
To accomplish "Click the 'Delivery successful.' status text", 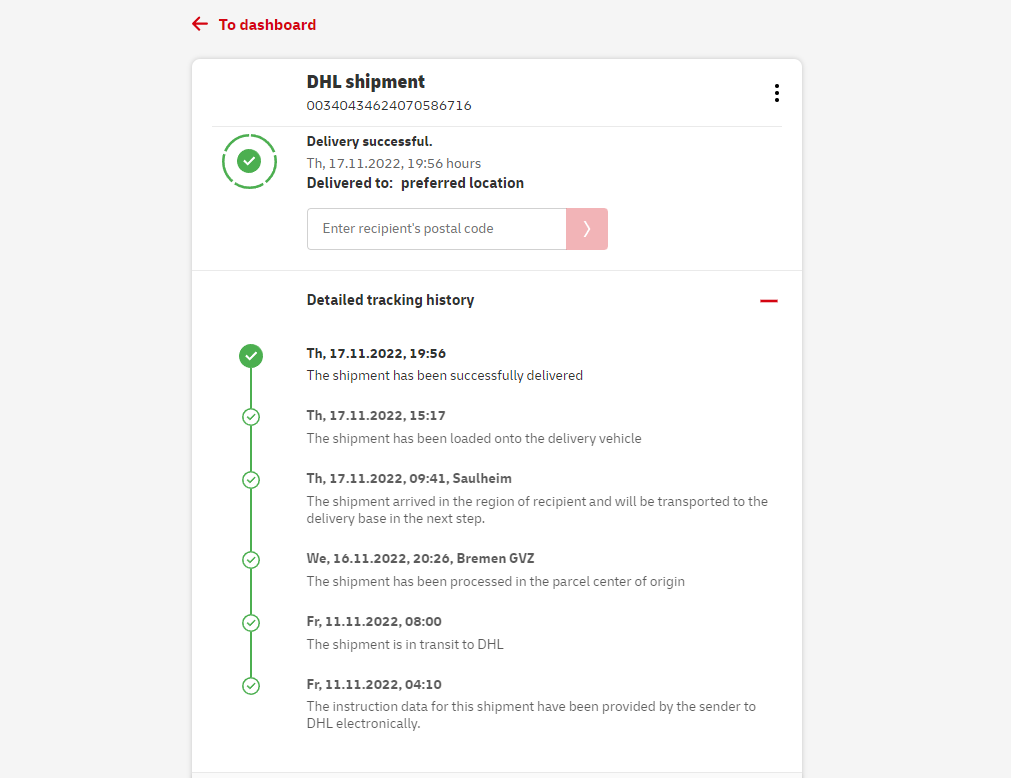I will pyautogui.click(x=369, y=142).
